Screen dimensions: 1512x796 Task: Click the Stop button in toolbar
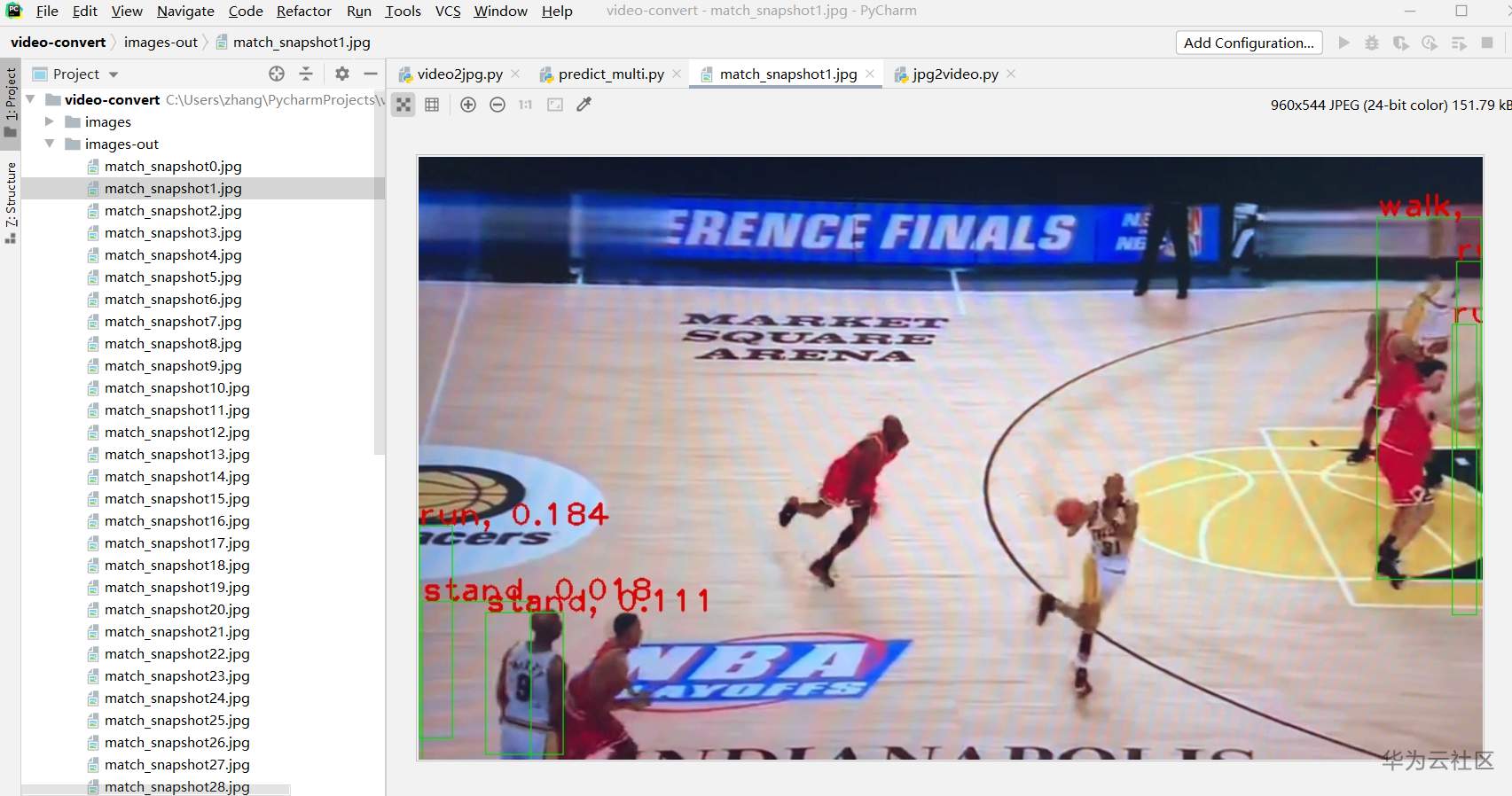1487,43
